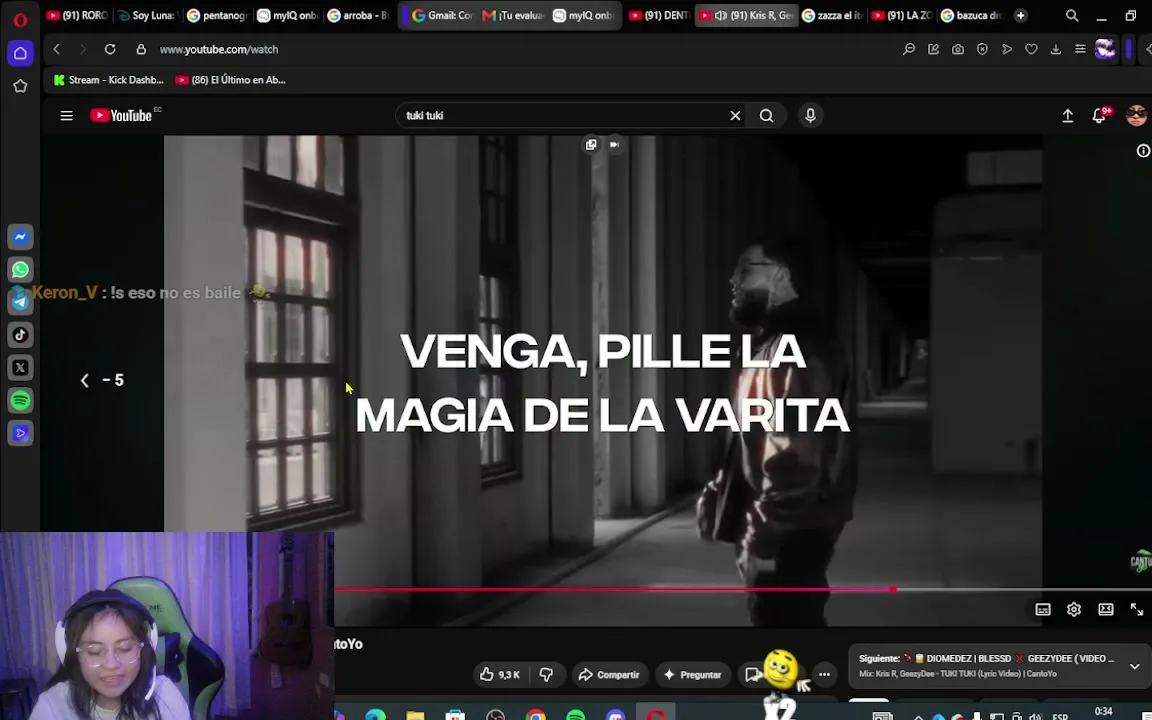Toggle theater mode on the player
The width and height of the screenshot is (1152, 720).
(x=1106, y=609)
